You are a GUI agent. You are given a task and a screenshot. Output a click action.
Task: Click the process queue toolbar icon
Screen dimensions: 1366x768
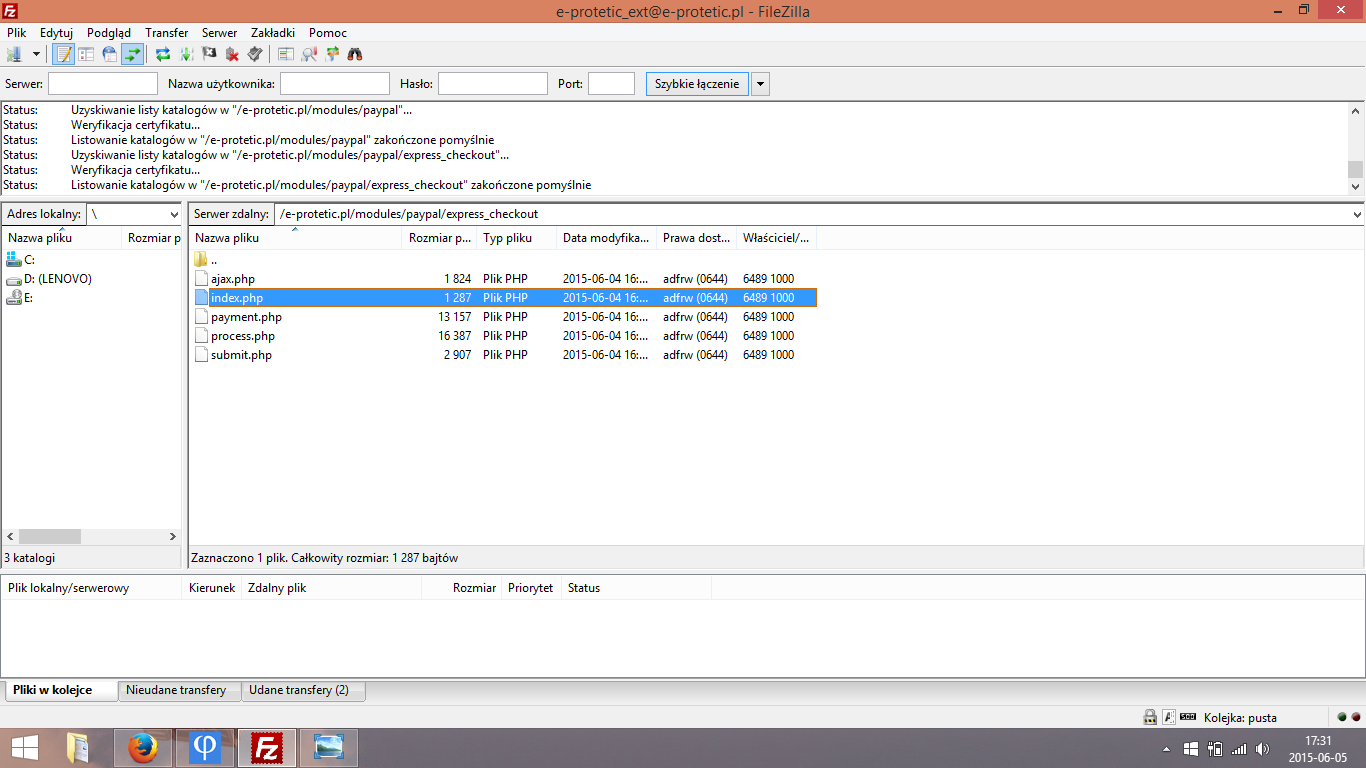(186, 54)
